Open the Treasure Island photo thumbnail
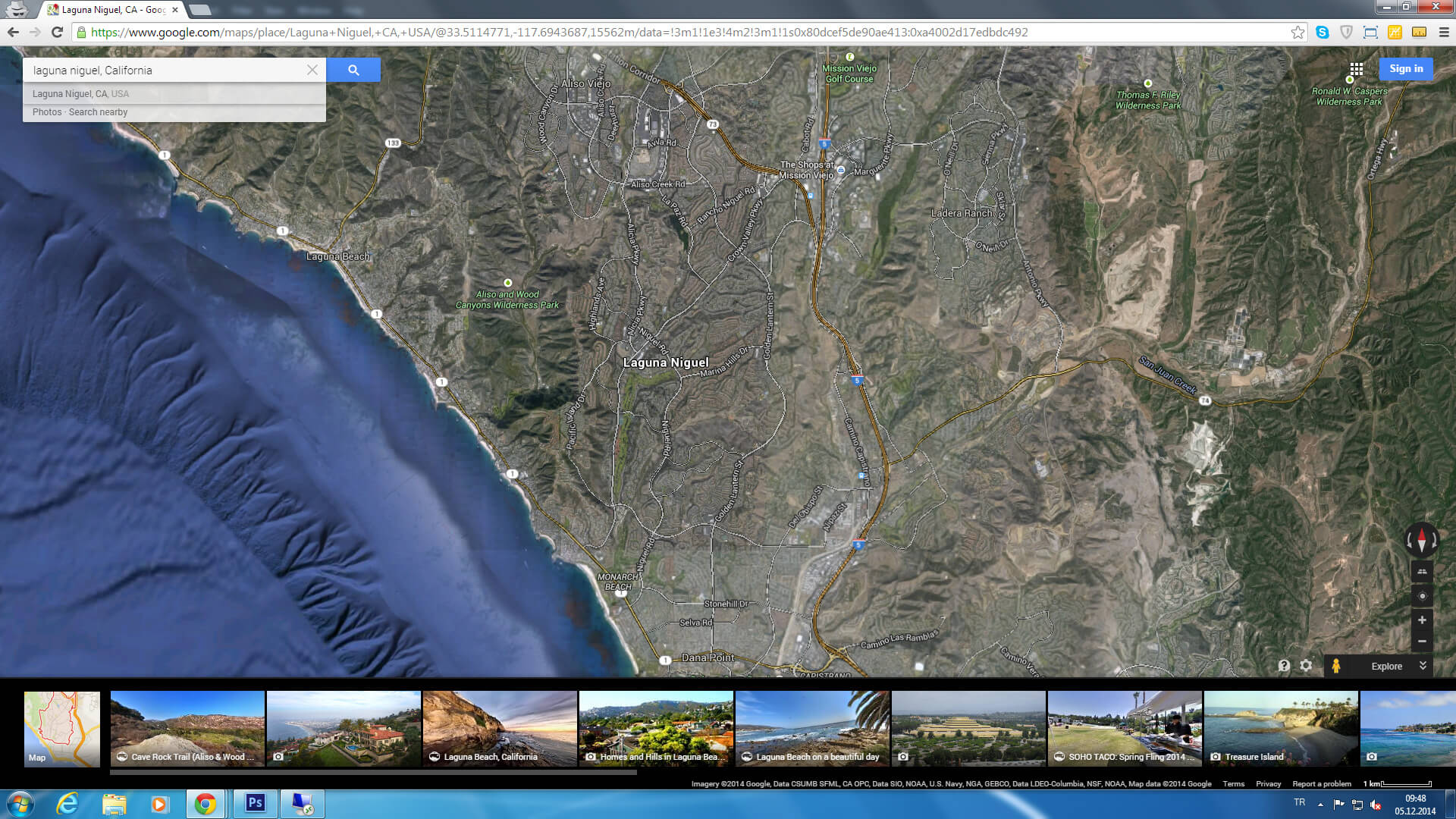Image resolution: width=1456 pixels, height=819 pixels. [1281, 729]
